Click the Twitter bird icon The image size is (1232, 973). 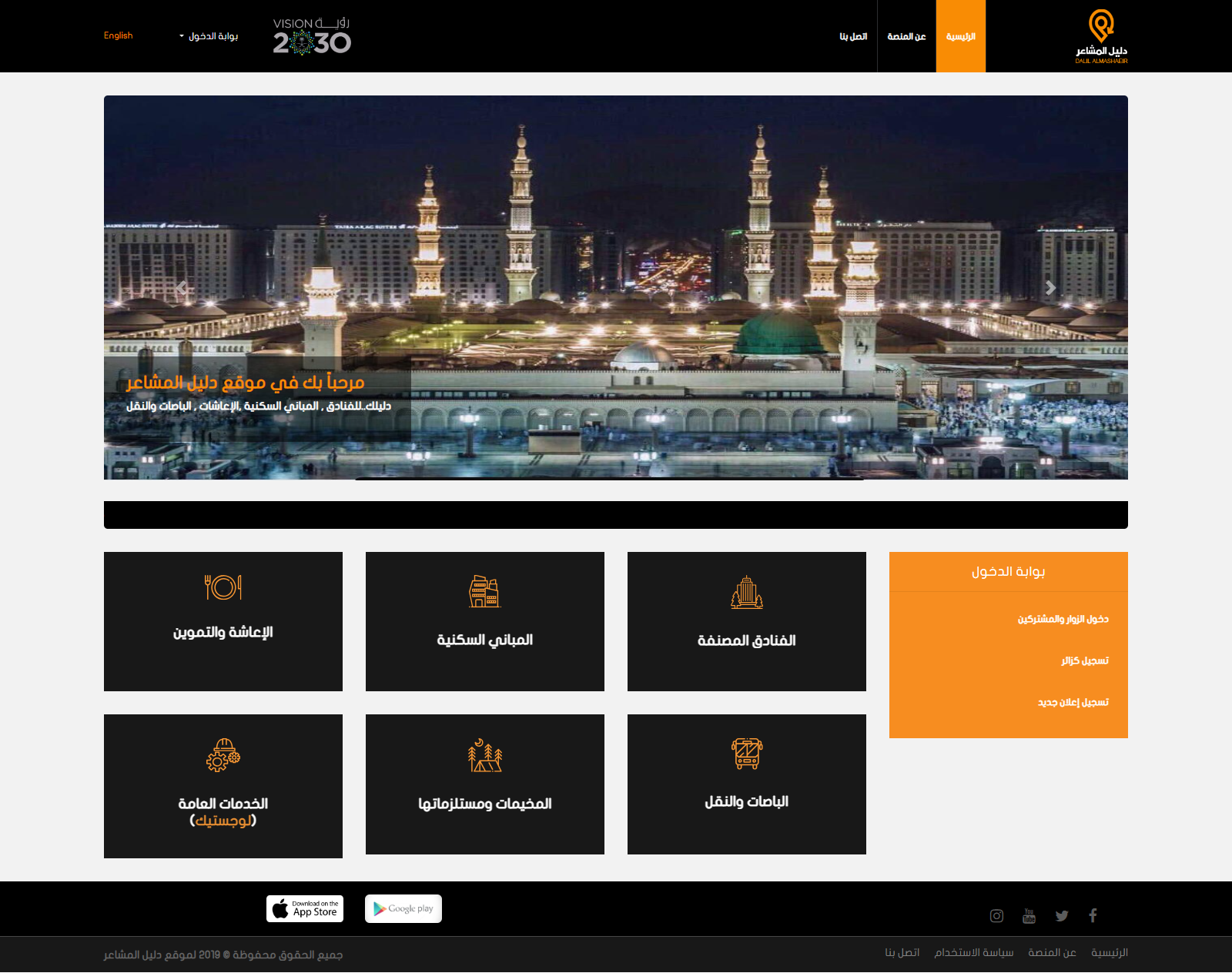tap(1062, 915)
